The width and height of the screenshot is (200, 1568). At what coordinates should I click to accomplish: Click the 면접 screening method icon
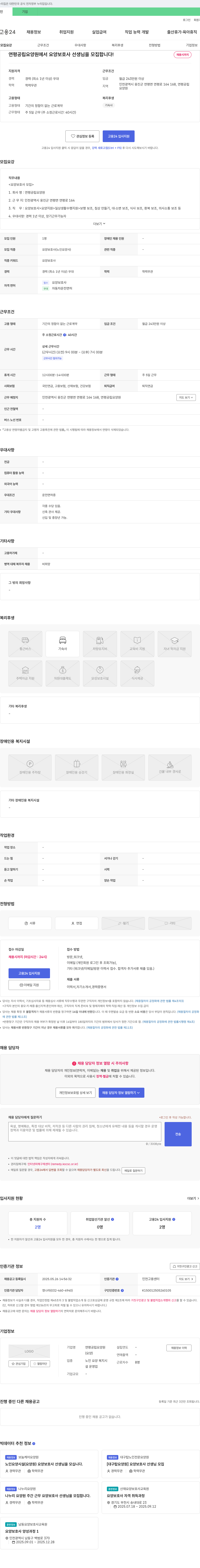[76, 923]
